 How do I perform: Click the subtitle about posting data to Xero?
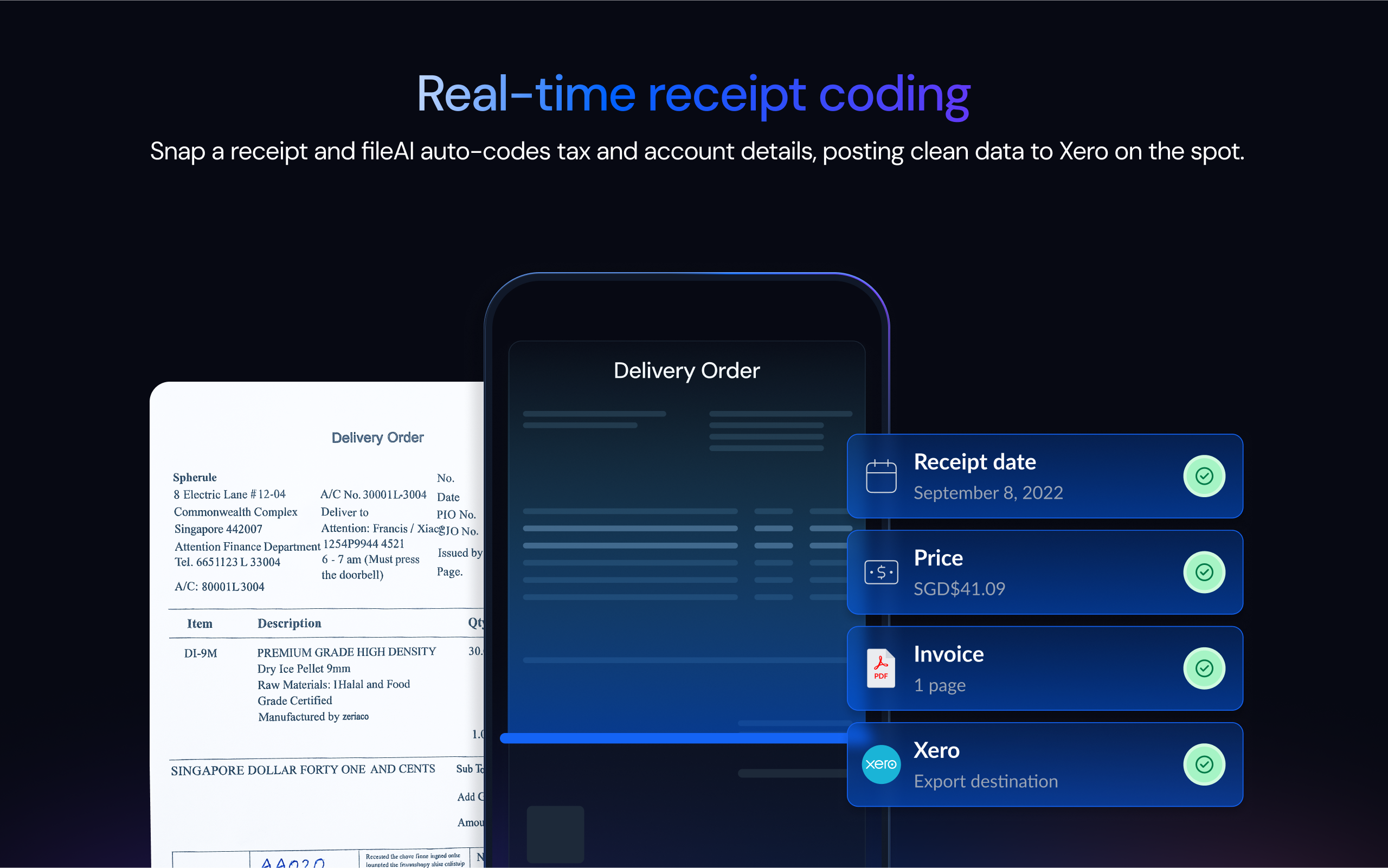coord(696,152)
